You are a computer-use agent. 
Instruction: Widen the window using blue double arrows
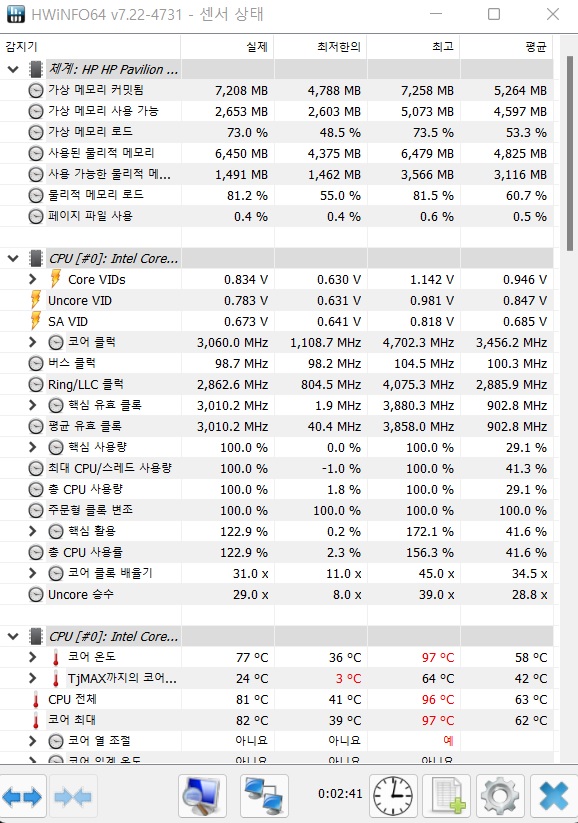[22, 796]
